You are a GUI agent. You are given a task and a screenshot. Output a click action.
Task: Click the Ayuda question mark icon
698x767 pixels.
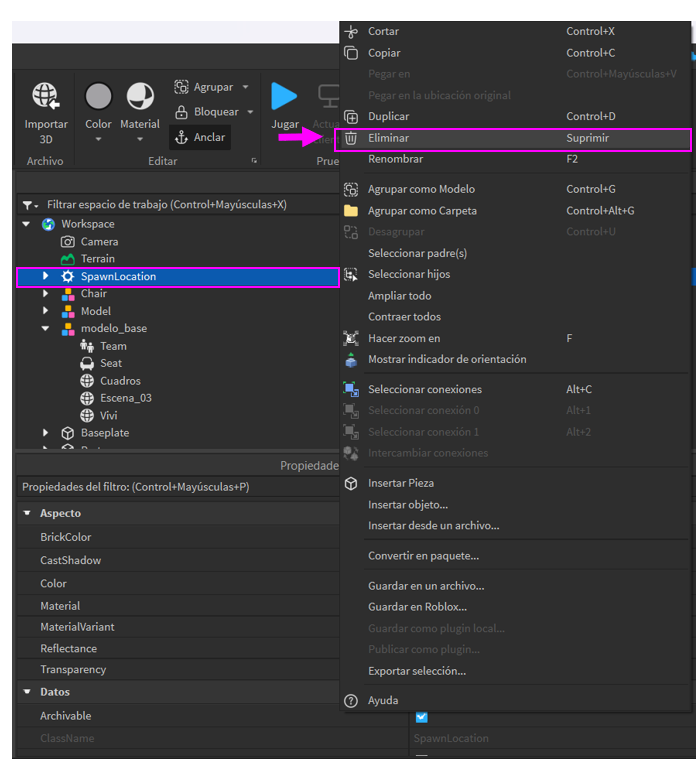[x=351, y=700]
